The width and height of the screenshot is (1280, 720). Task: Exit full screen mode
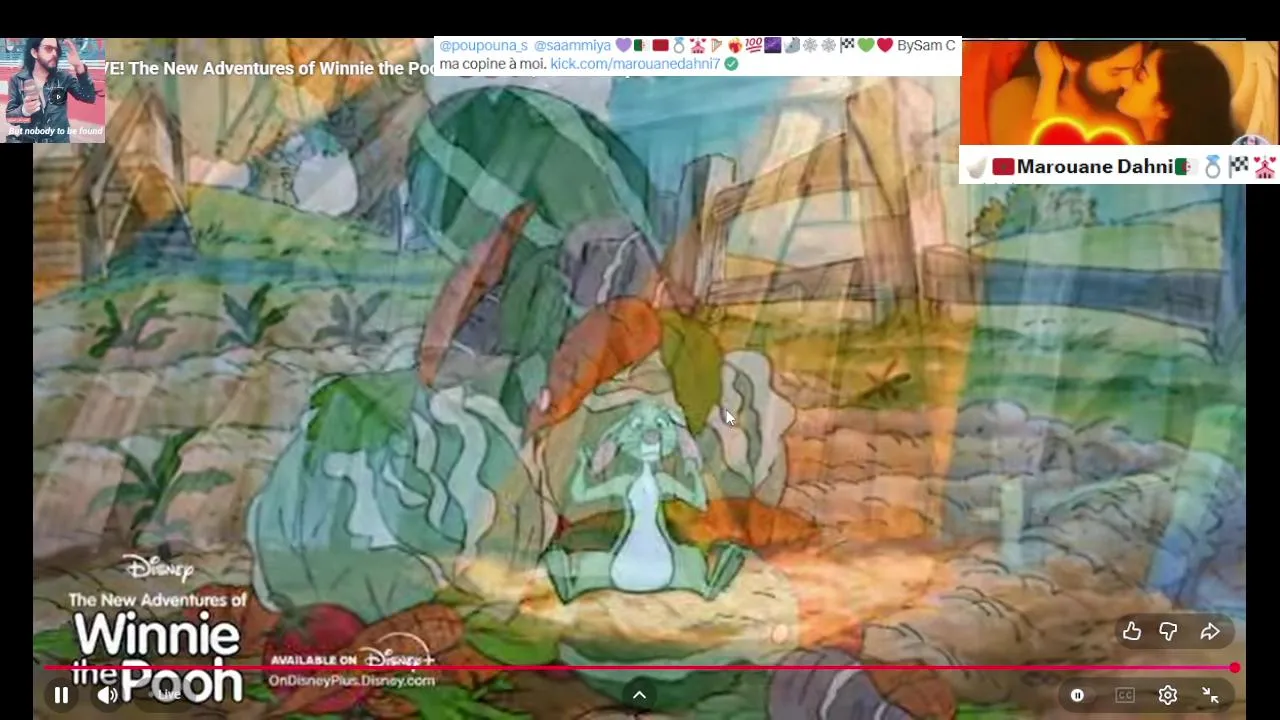[1210, 695]
